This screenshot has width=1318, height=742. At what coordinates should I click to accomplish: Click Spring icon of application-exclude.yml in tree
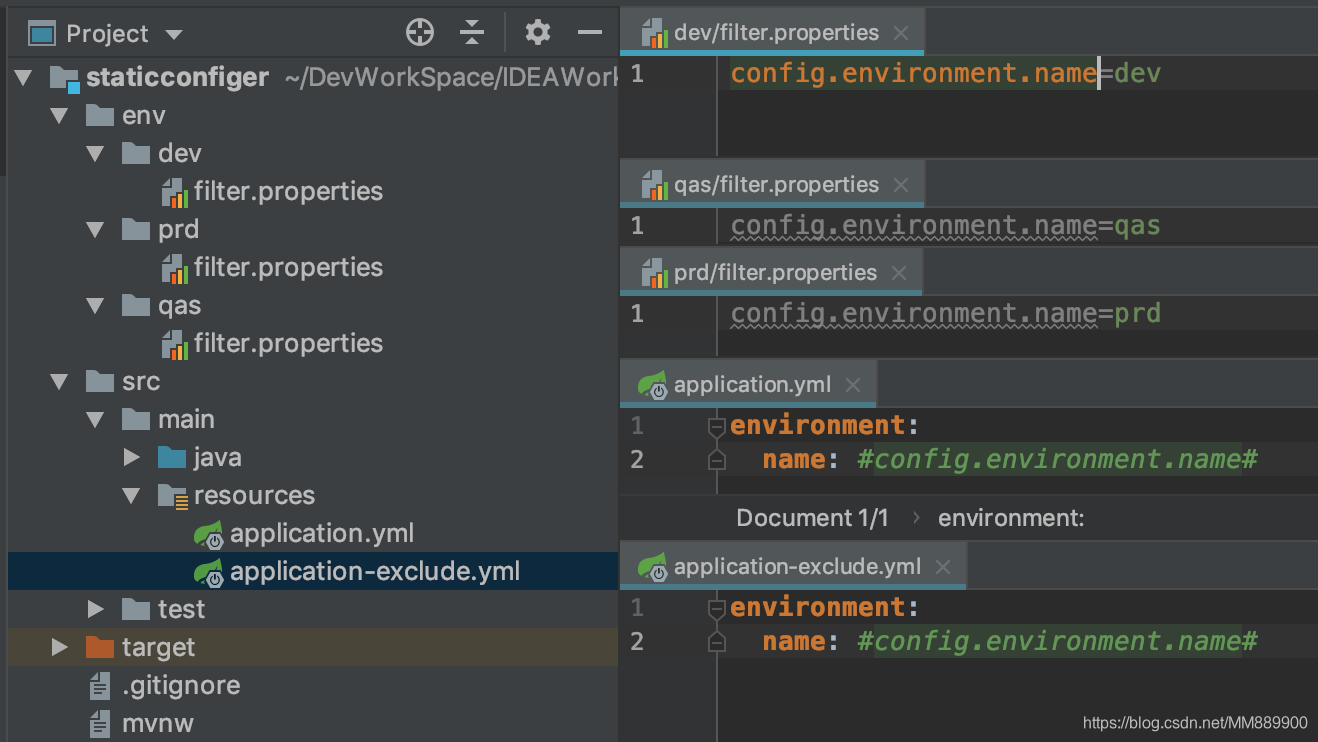click(209, 573)
